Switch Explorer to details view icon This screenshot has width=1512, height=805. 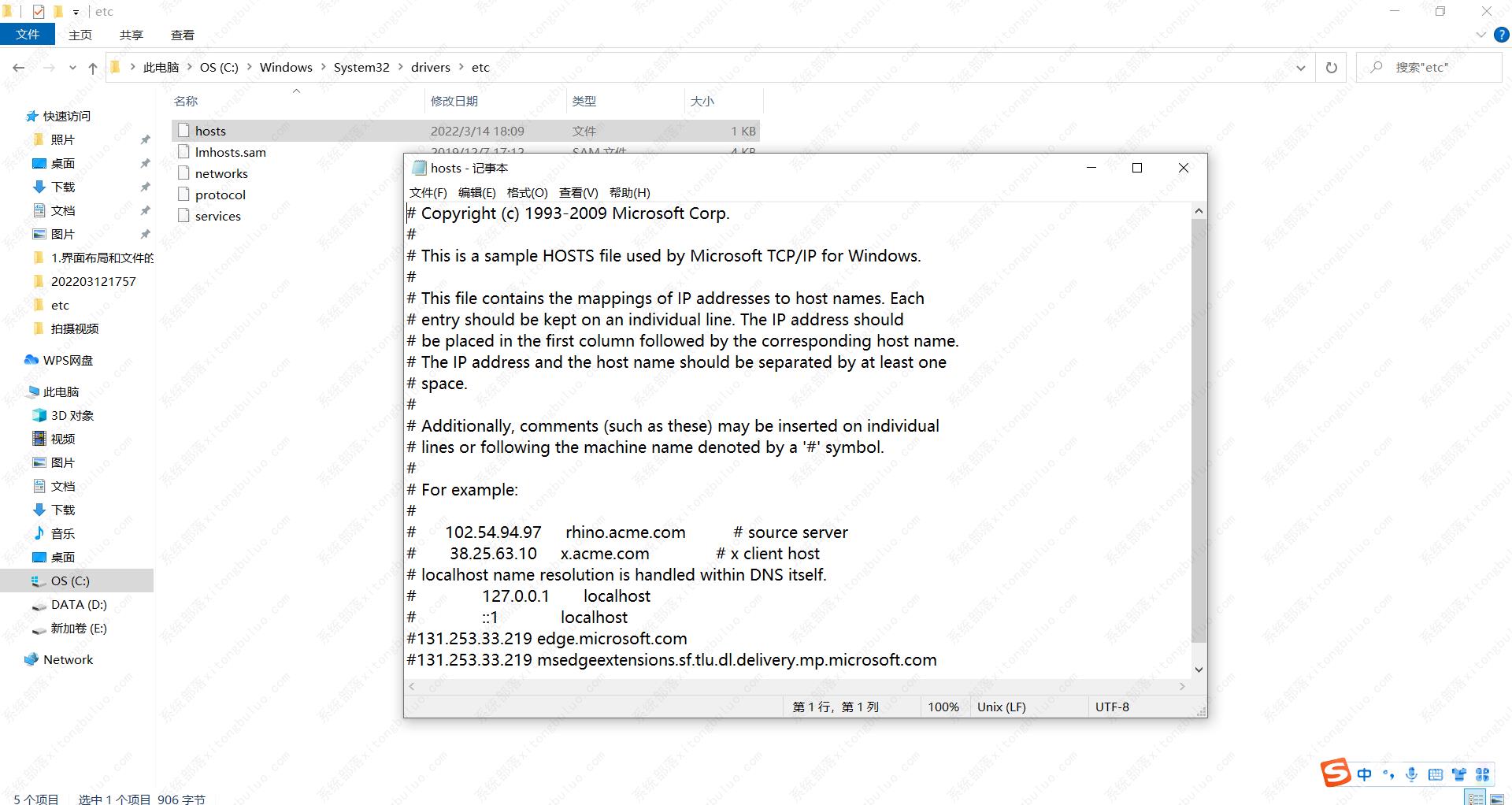1475,798
